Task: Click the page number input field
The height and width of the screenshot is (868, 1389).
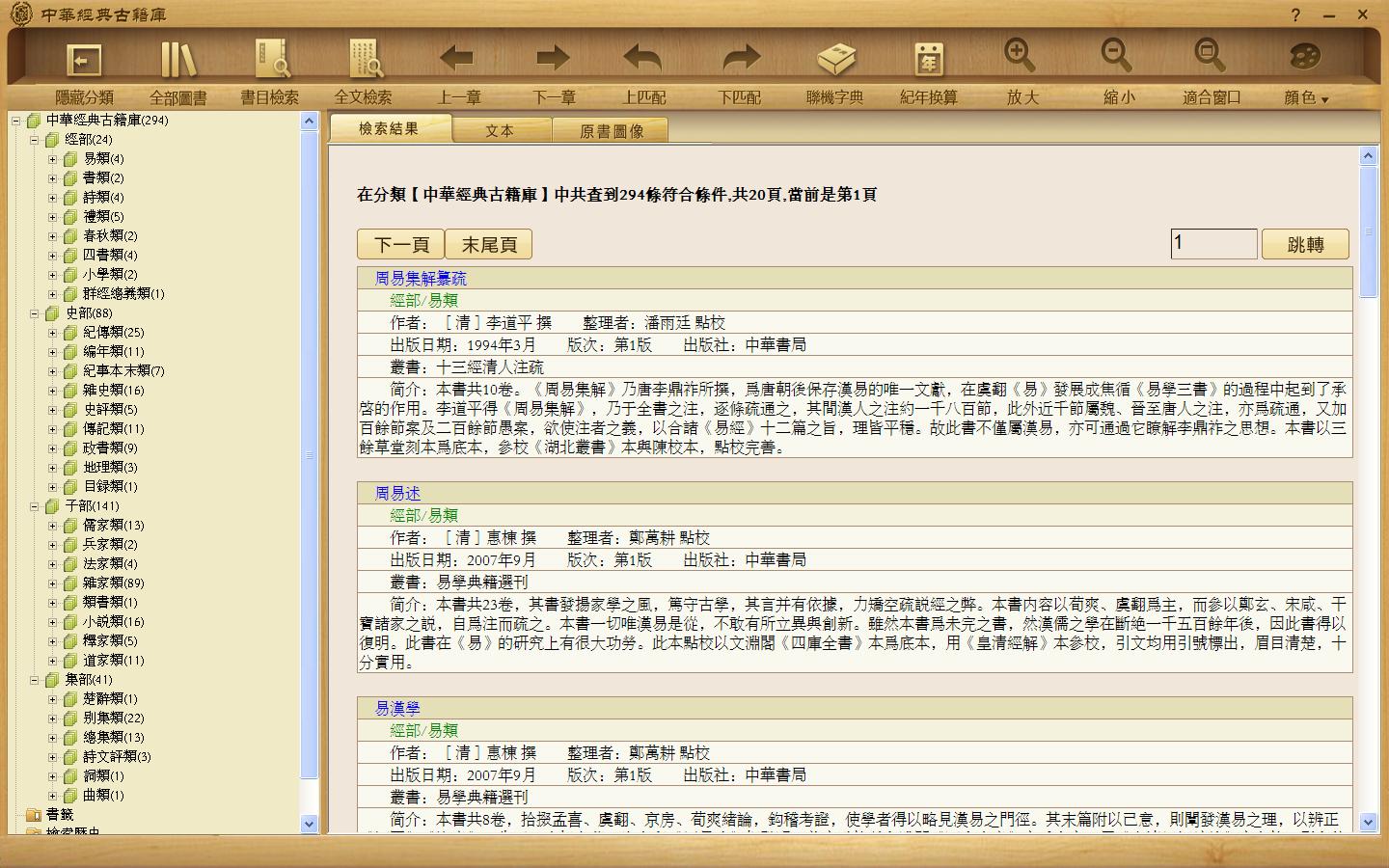Action: point(1212,244)
